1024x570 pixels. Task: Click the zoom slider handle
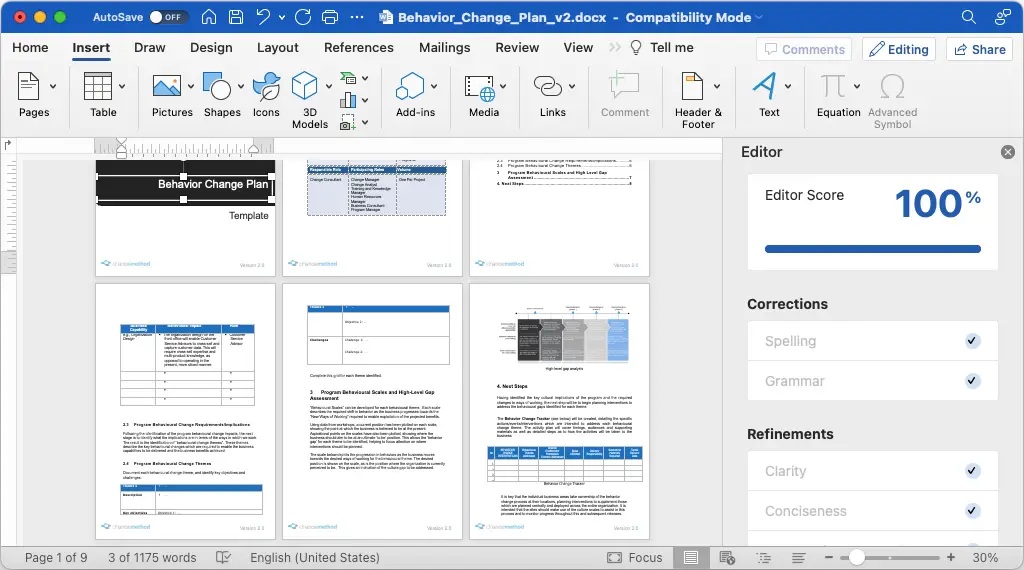point(856,557)
